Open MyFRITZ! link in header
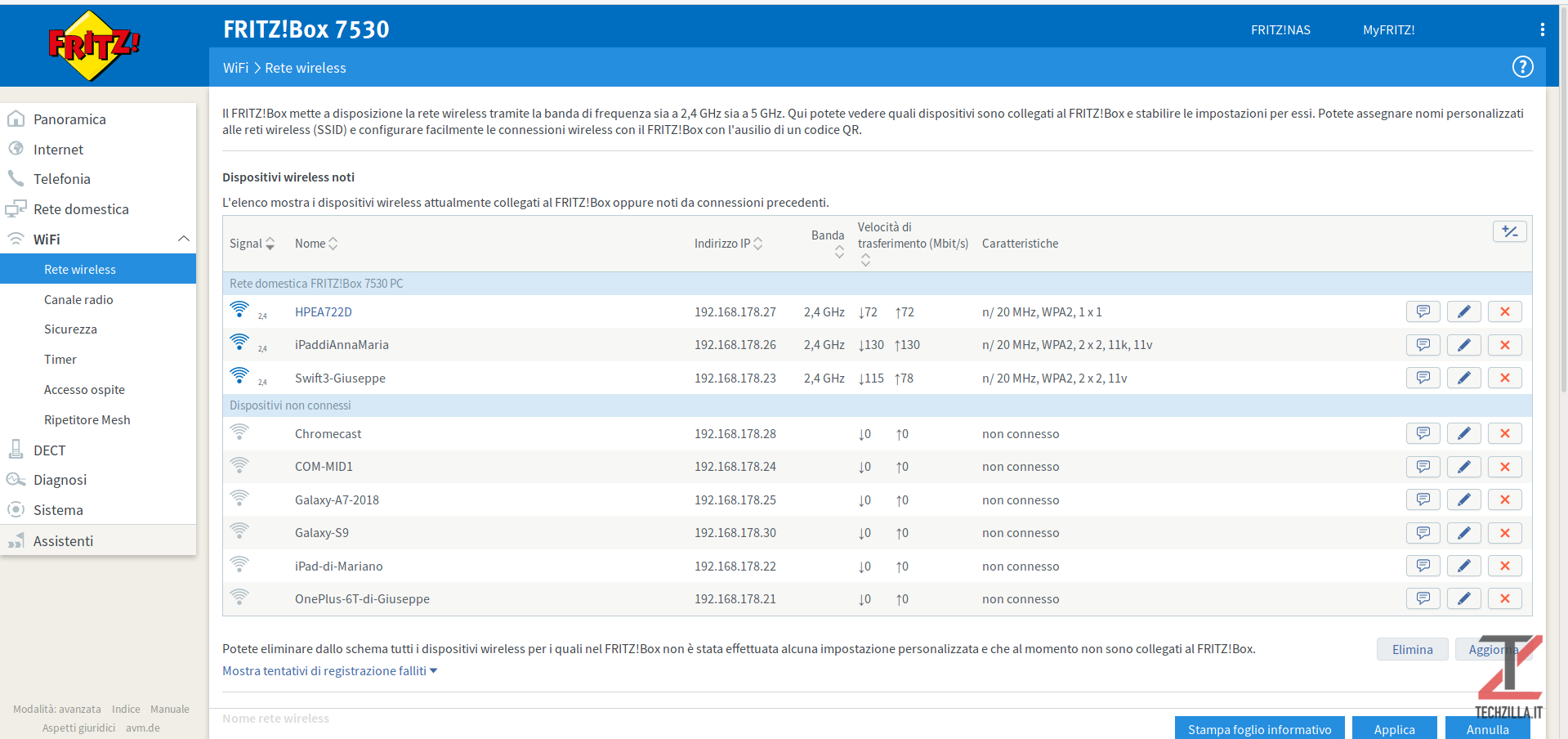Screen dimensions: 1568x739 (1388, 30)
